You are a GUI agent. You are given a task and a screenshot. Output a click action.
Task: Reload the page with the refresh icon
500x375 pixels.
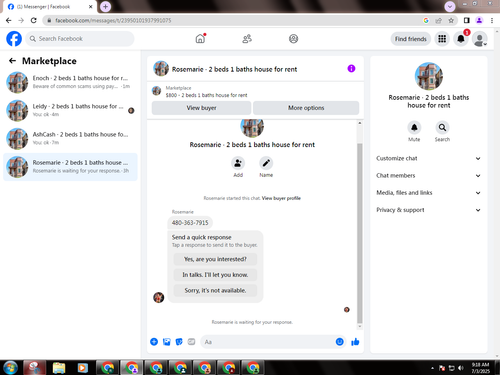click(34, 20)
